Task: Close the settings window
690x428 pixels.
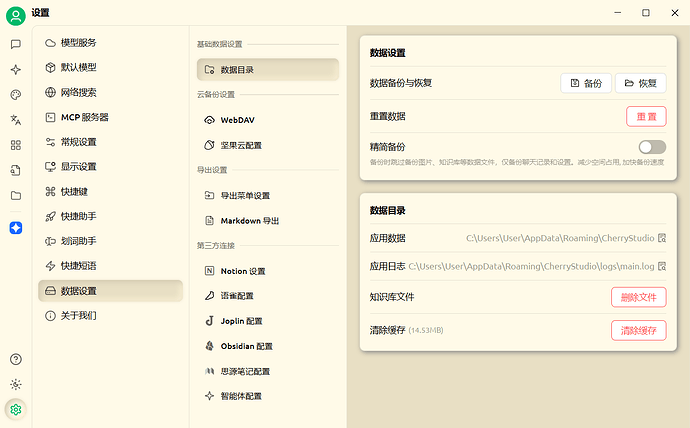Action: click(x=675, y=13)
